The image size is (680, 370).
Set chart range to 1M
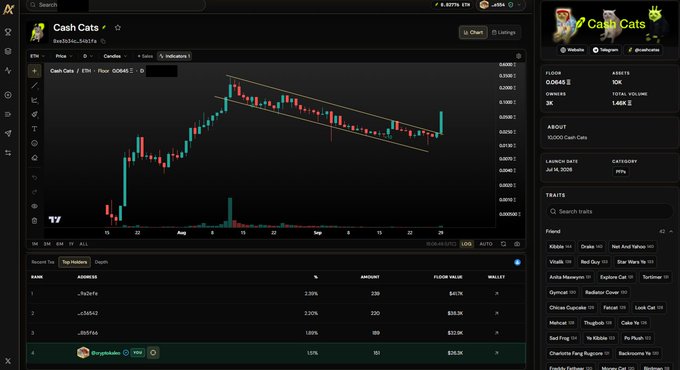(x=35, y=244)
